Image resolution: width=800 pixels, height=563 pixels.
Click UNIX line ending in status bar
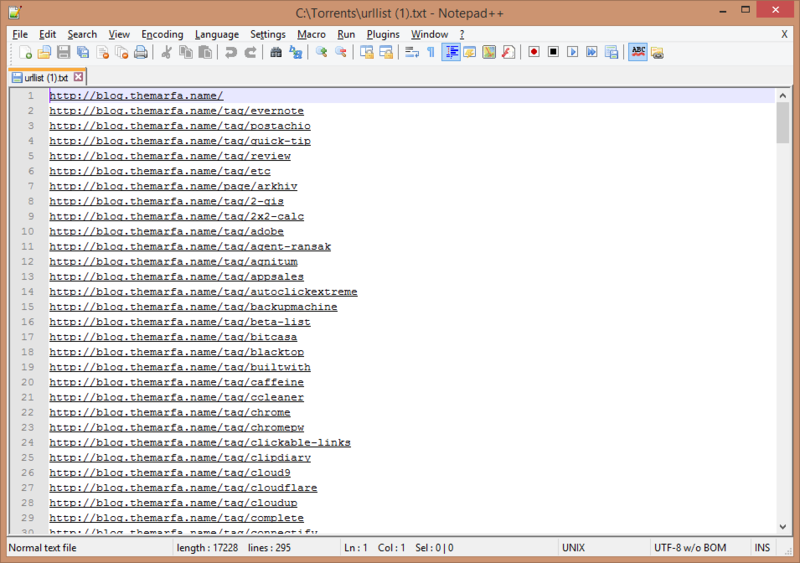[x=573, y=548]
